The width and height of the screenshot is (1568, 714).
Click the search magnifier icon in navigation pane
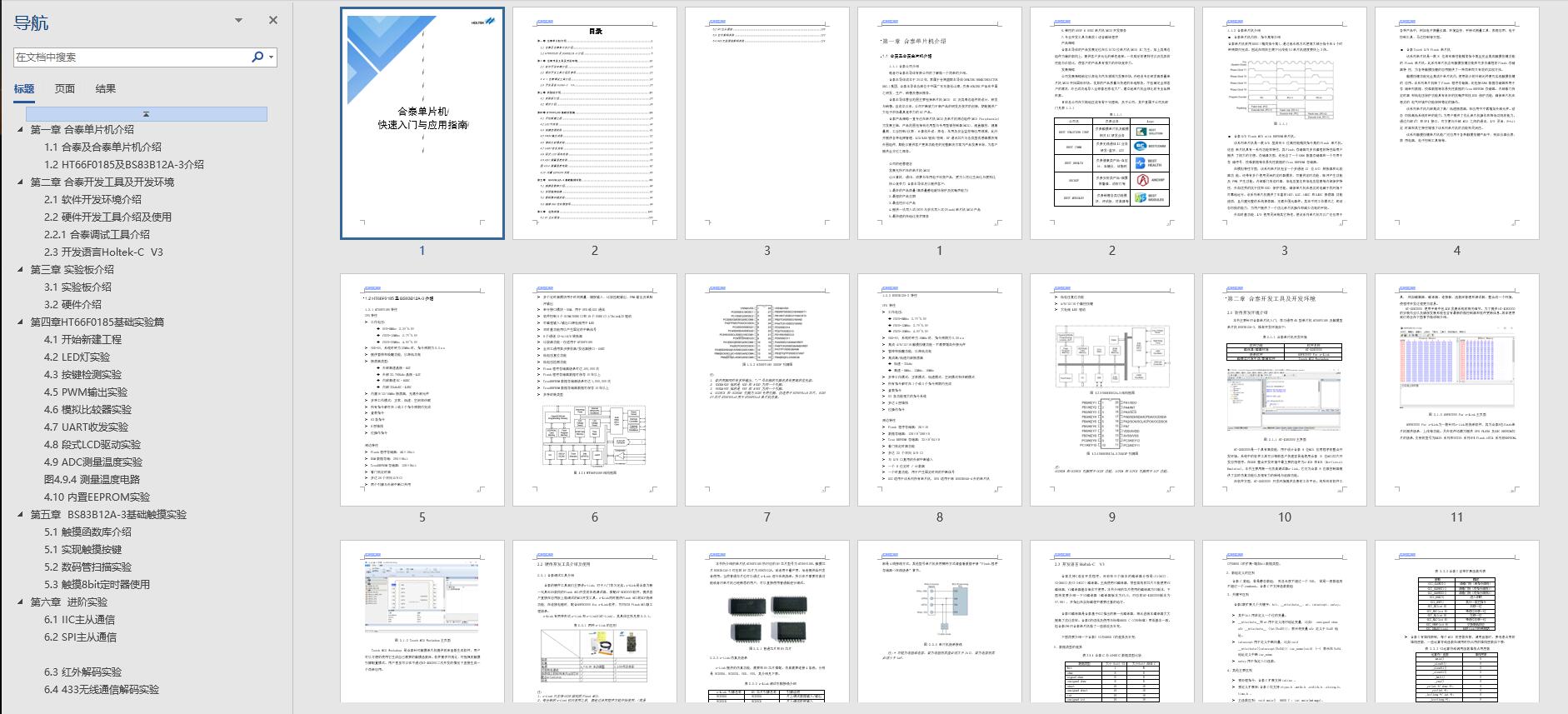257,57
